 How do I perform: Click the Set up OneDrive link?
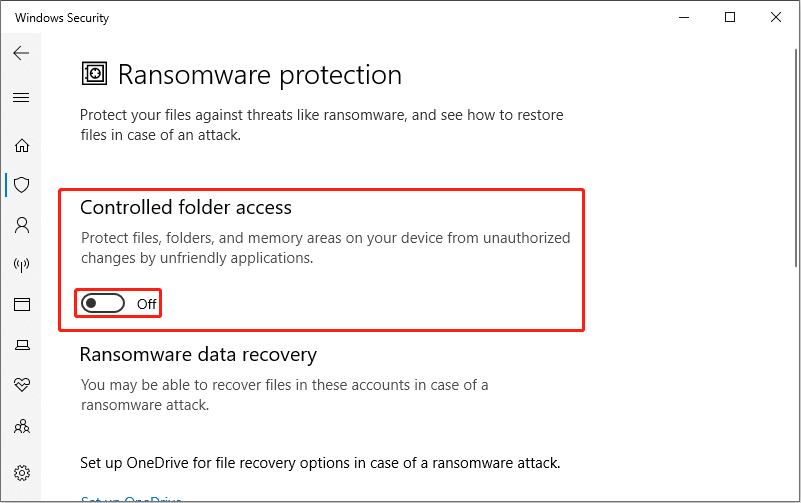131,499
